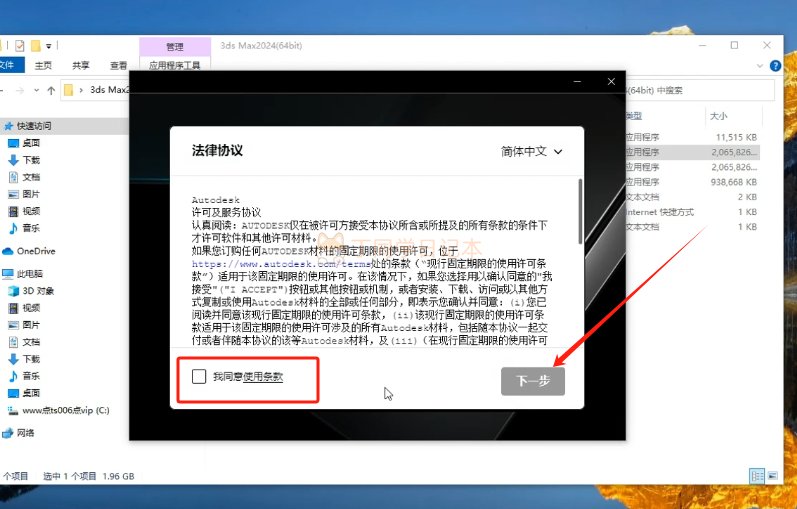
Task: Open the 共享 ribbon tab
Action: [81, 65]
